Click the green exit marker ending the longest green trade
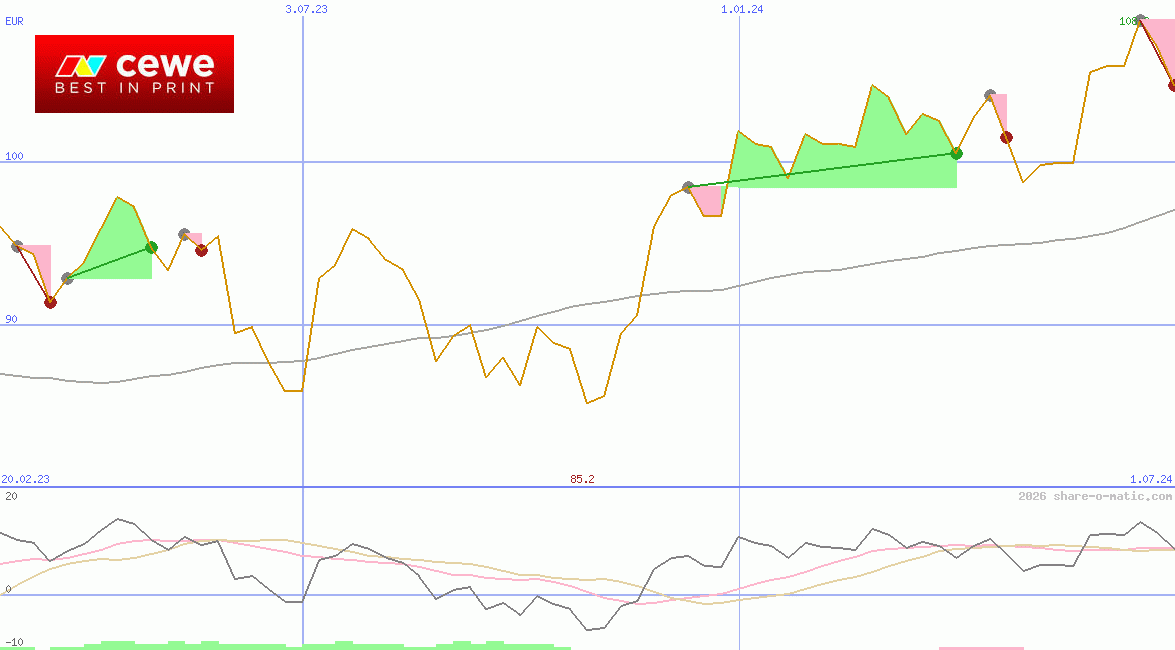 956,153
